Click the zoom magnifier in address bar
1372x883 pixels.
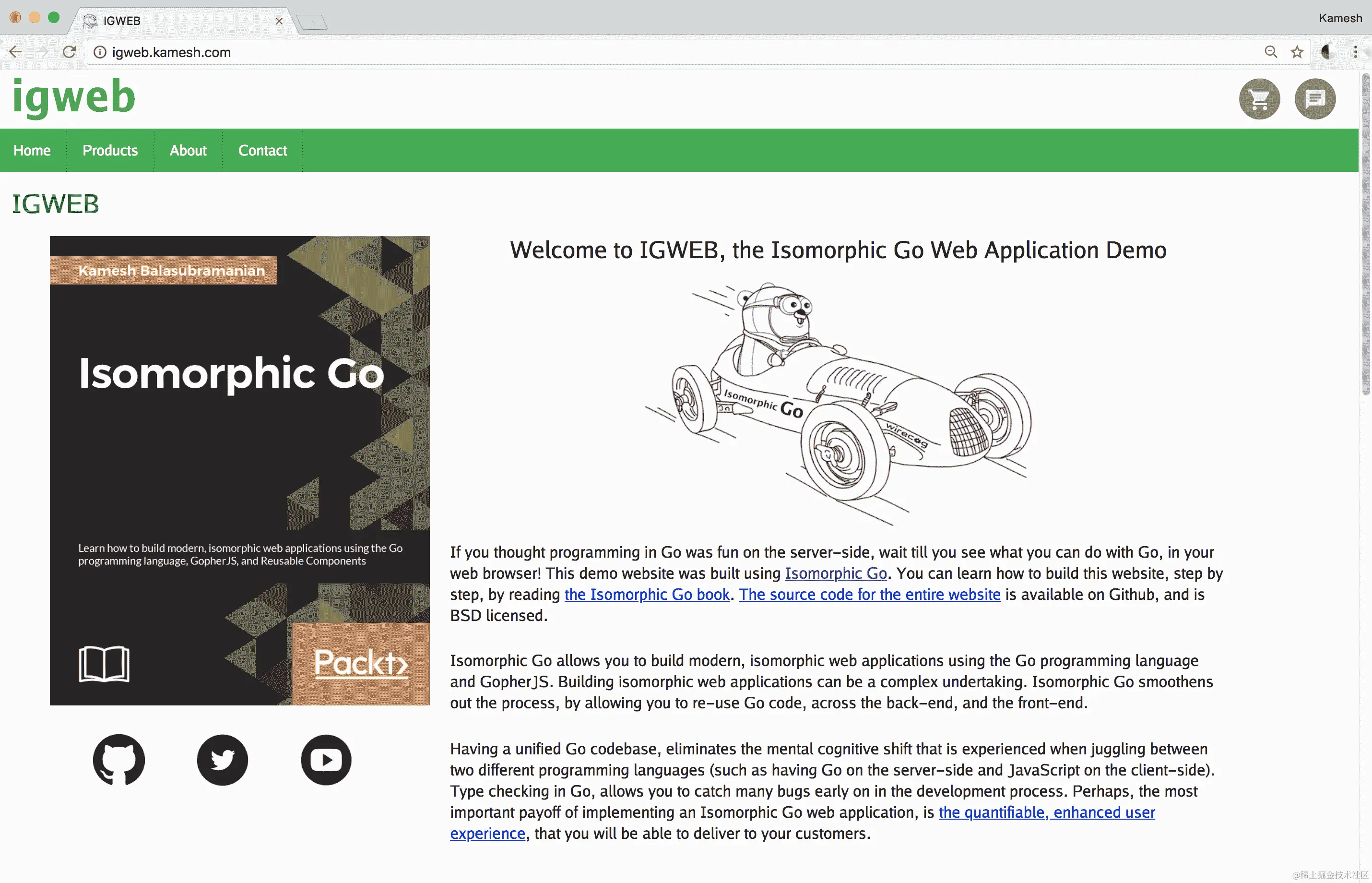[1271, 52]
